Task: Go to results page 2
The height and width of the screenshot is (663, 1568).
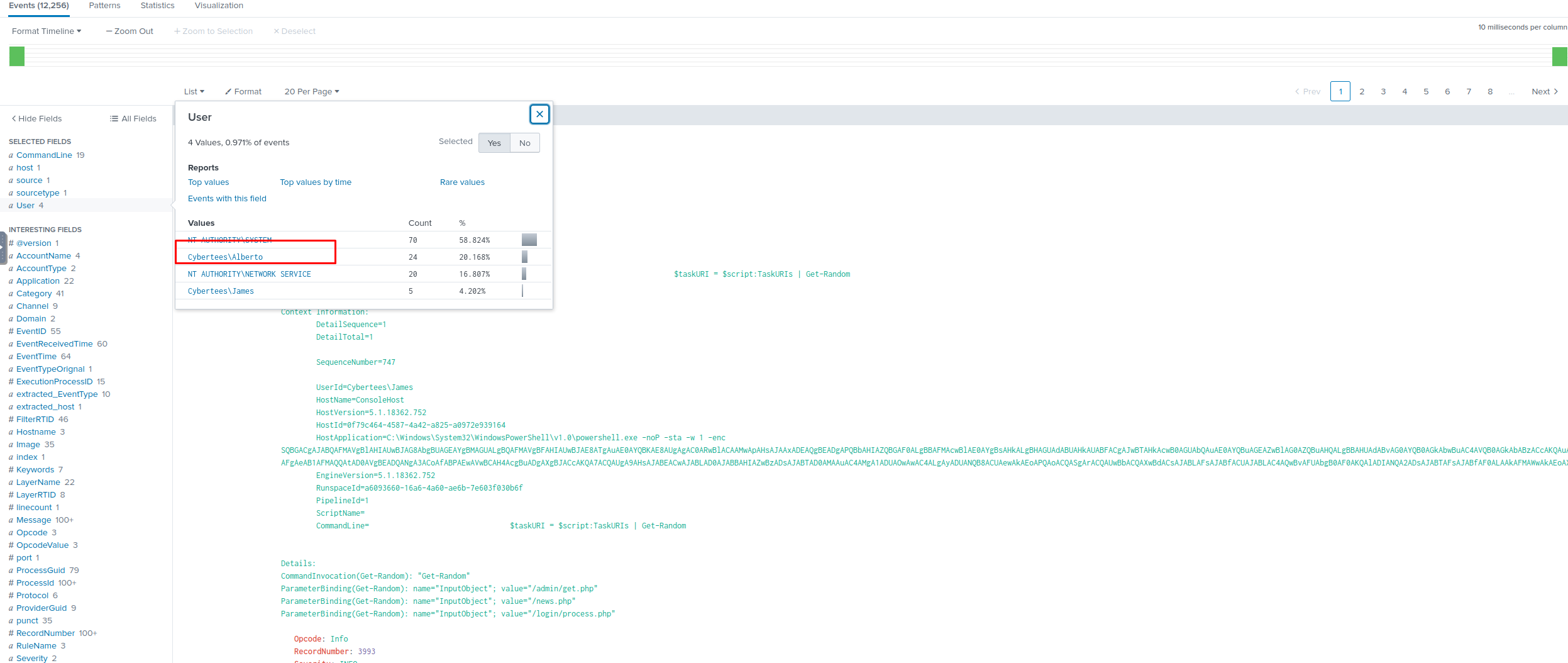Action: [1362, 92]
